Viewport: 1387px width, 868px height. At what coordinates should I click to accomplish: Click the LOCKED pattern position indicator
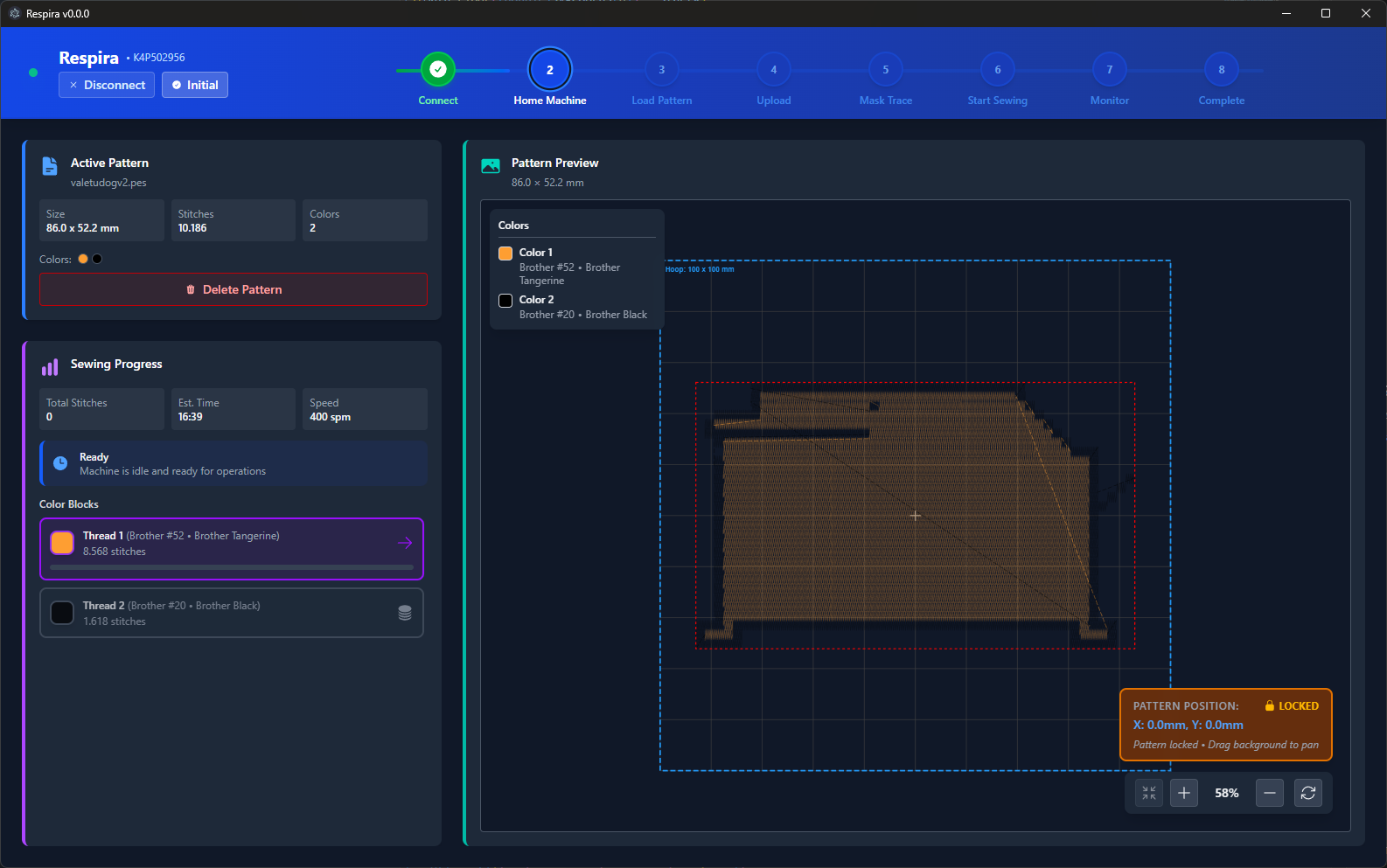click(1292, 706)
